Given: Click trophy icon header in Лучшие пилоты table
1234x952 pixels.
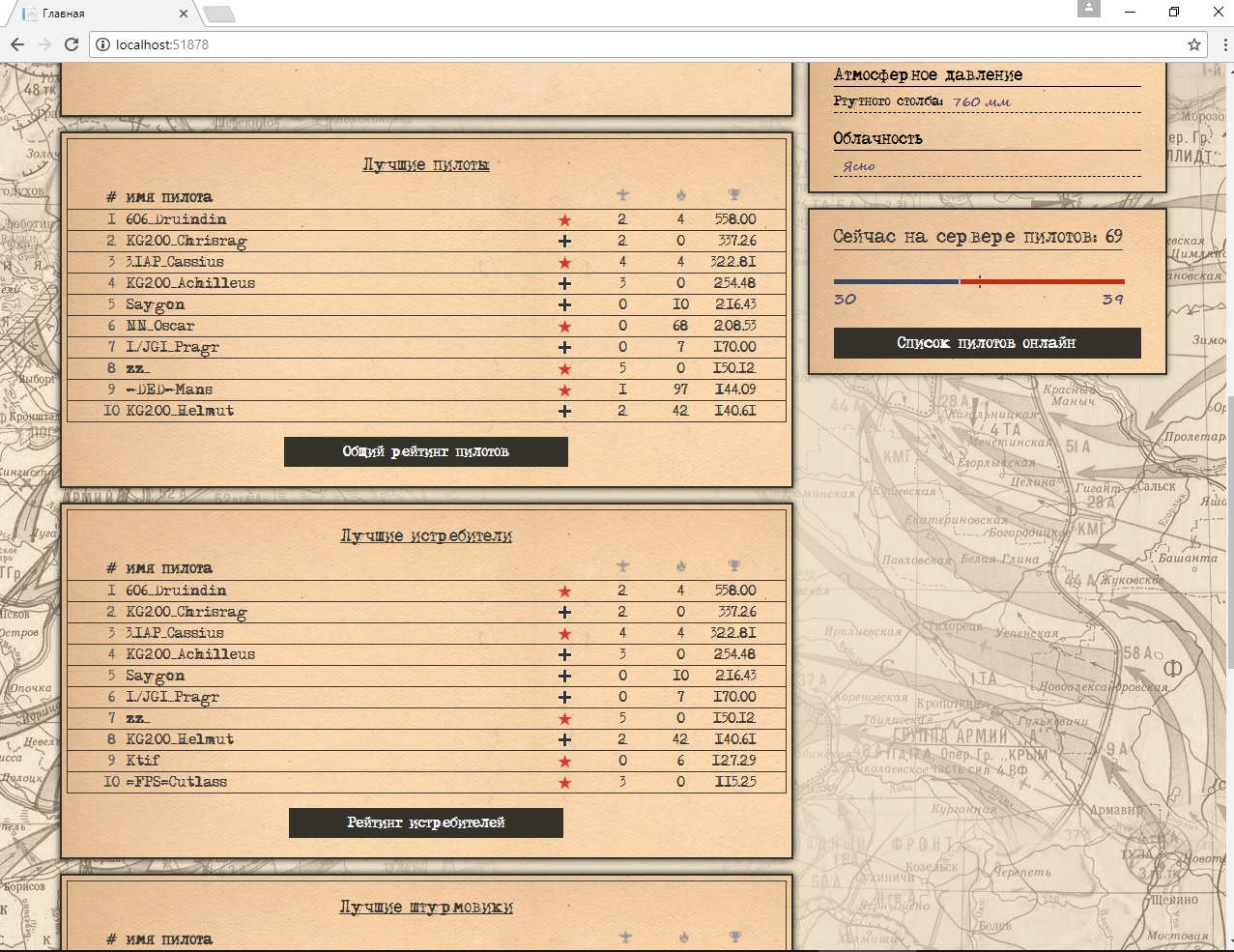Looking at the screenshot, I should coord(734,195).
